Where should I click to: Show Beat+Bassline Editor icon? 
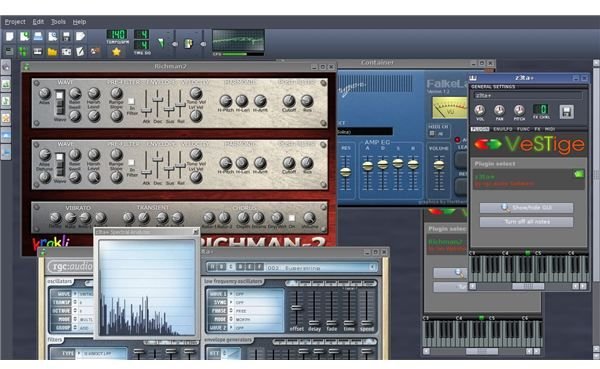(23, 51)
